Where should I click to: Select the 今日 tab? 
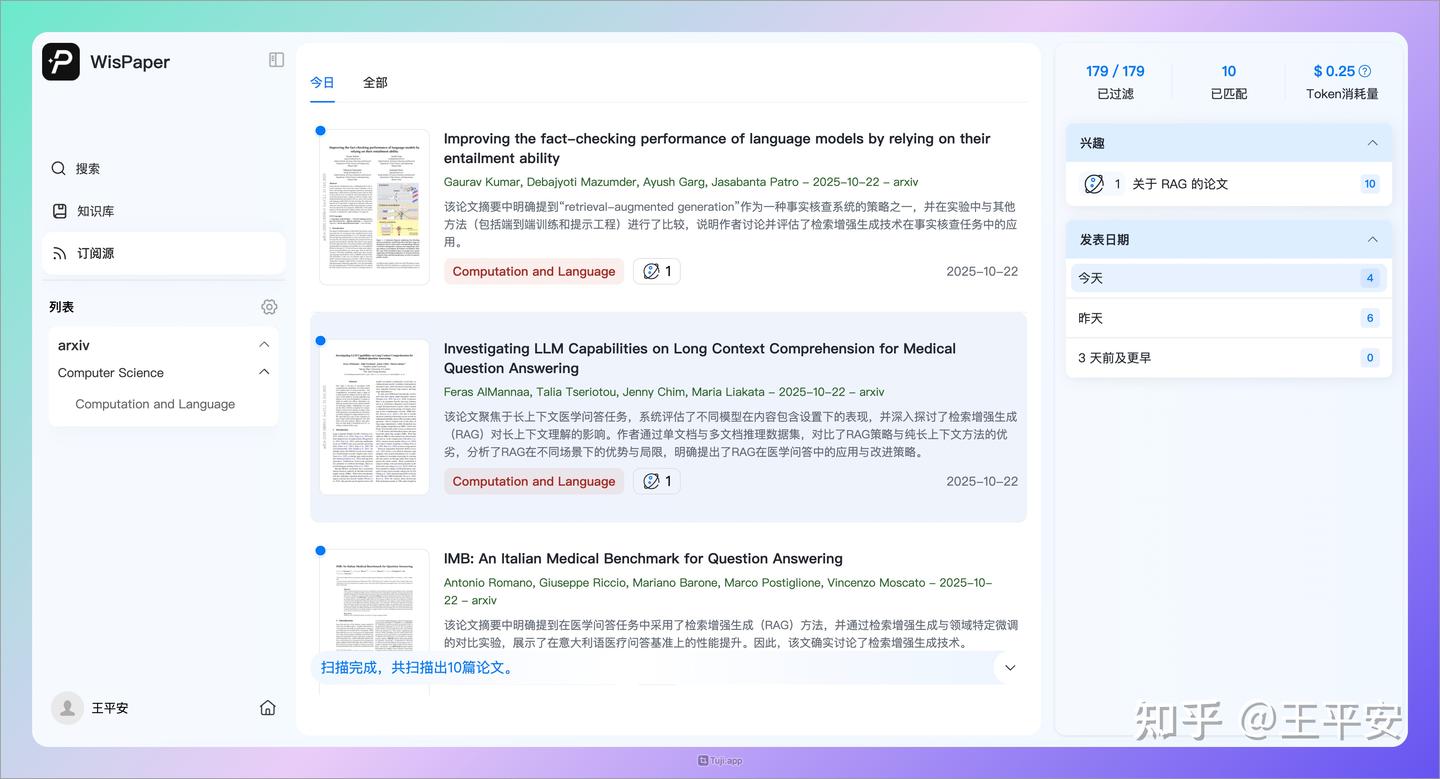[x=322, y=82]
